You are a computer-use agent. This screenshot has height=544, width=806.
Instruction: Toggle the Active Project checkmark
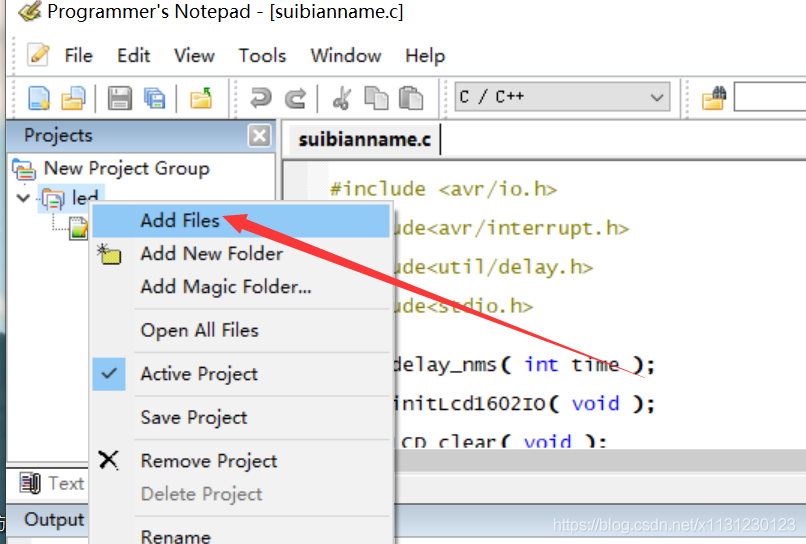coord(109,374)
